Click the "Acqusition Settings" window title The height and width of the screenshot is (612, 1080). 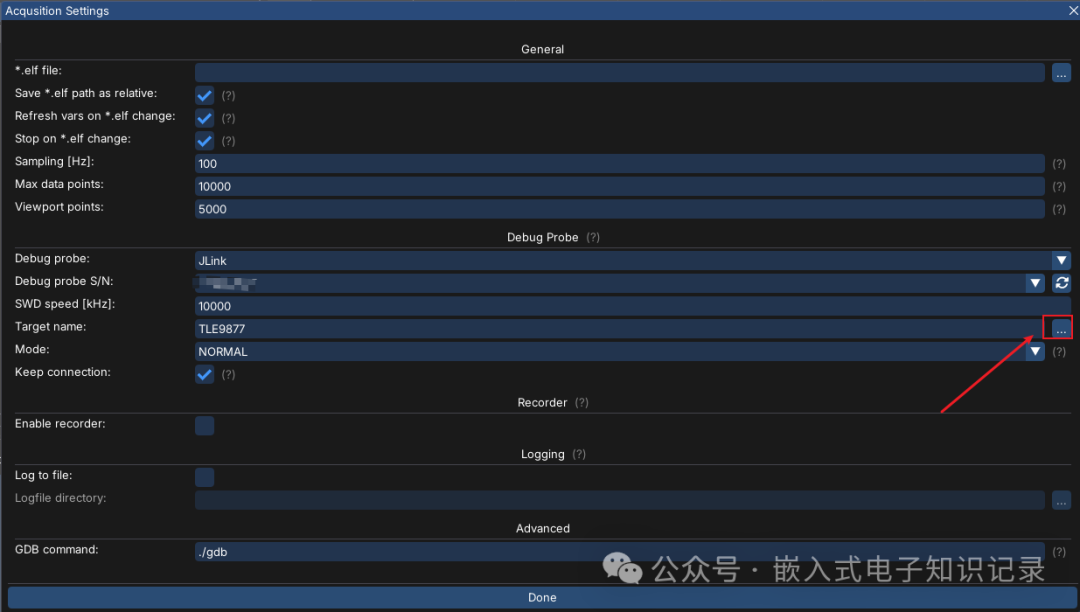tap(57, 11)
